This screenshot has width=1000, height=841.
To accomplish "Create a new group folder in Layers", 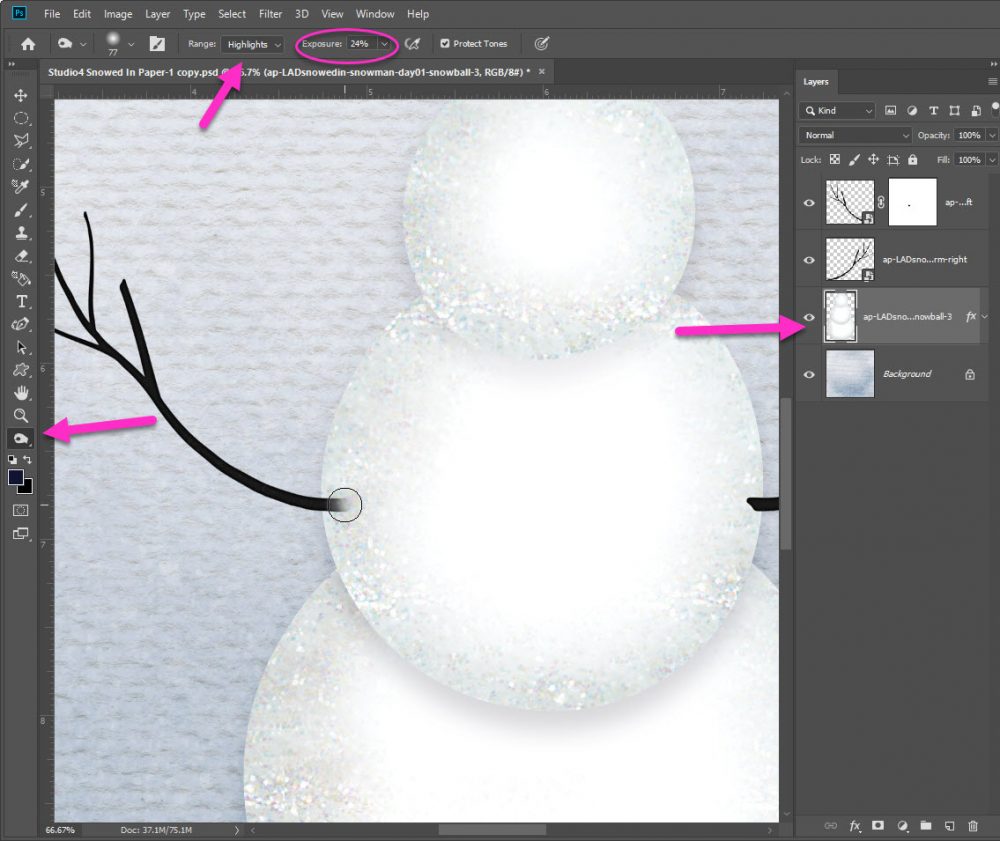I will [x=925, y=826].
